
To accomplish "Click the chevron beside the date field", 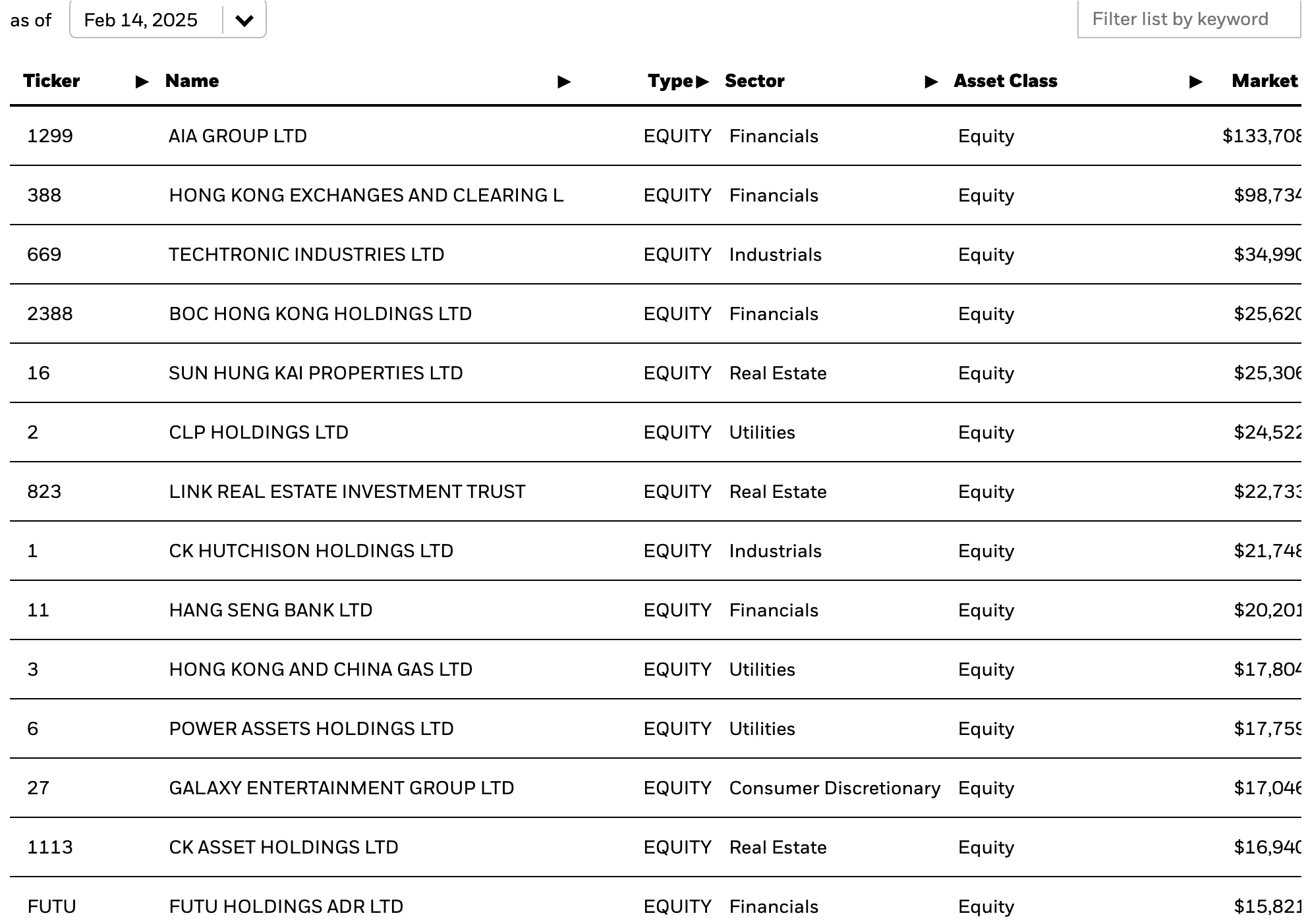I will (243, 20).
